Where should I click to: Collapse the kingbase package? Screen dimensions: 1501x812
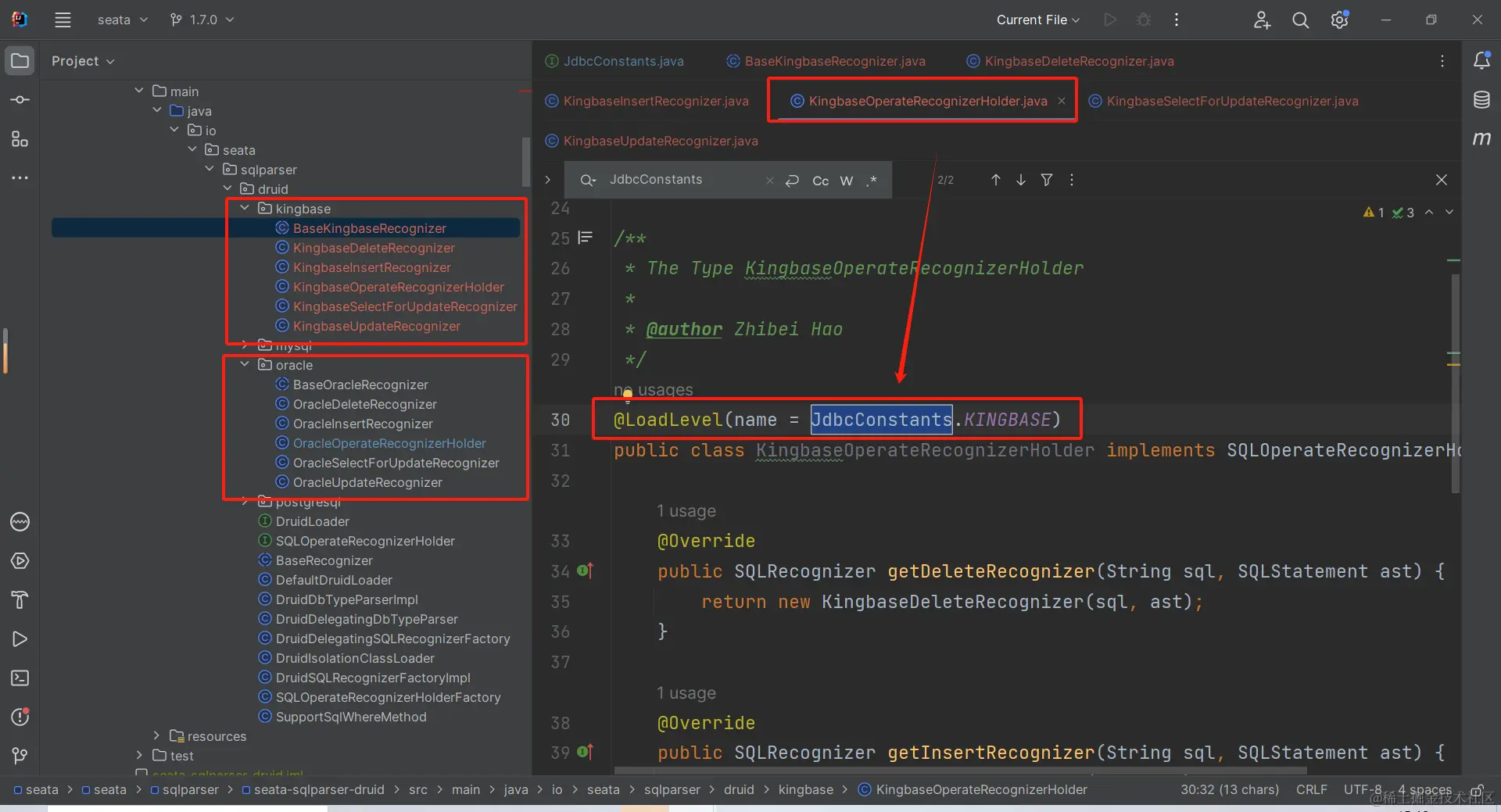click(245, 208)
